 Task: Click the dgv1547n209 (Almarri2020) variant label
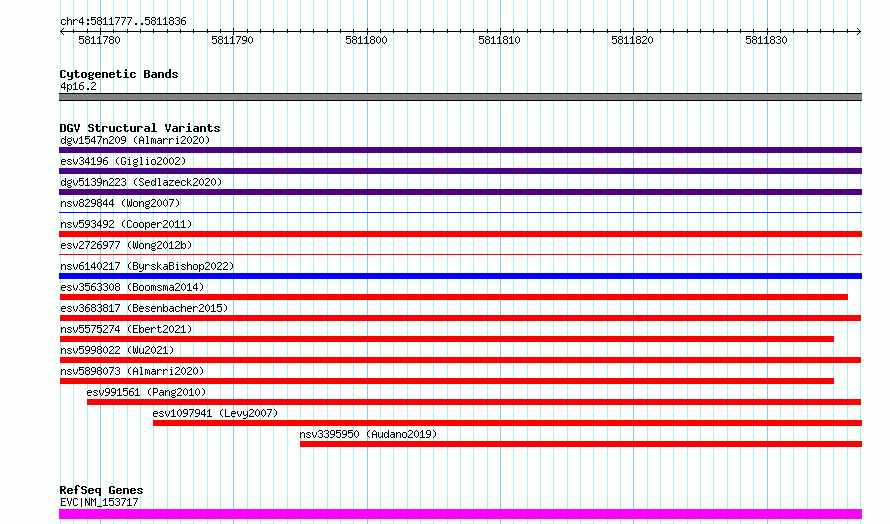(135, 140)
